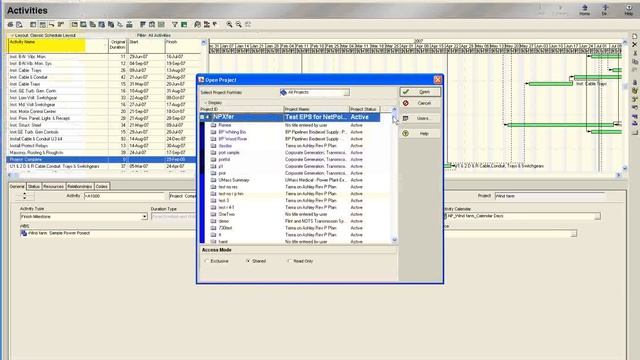Click the Project Status column header

click(364, 109)
